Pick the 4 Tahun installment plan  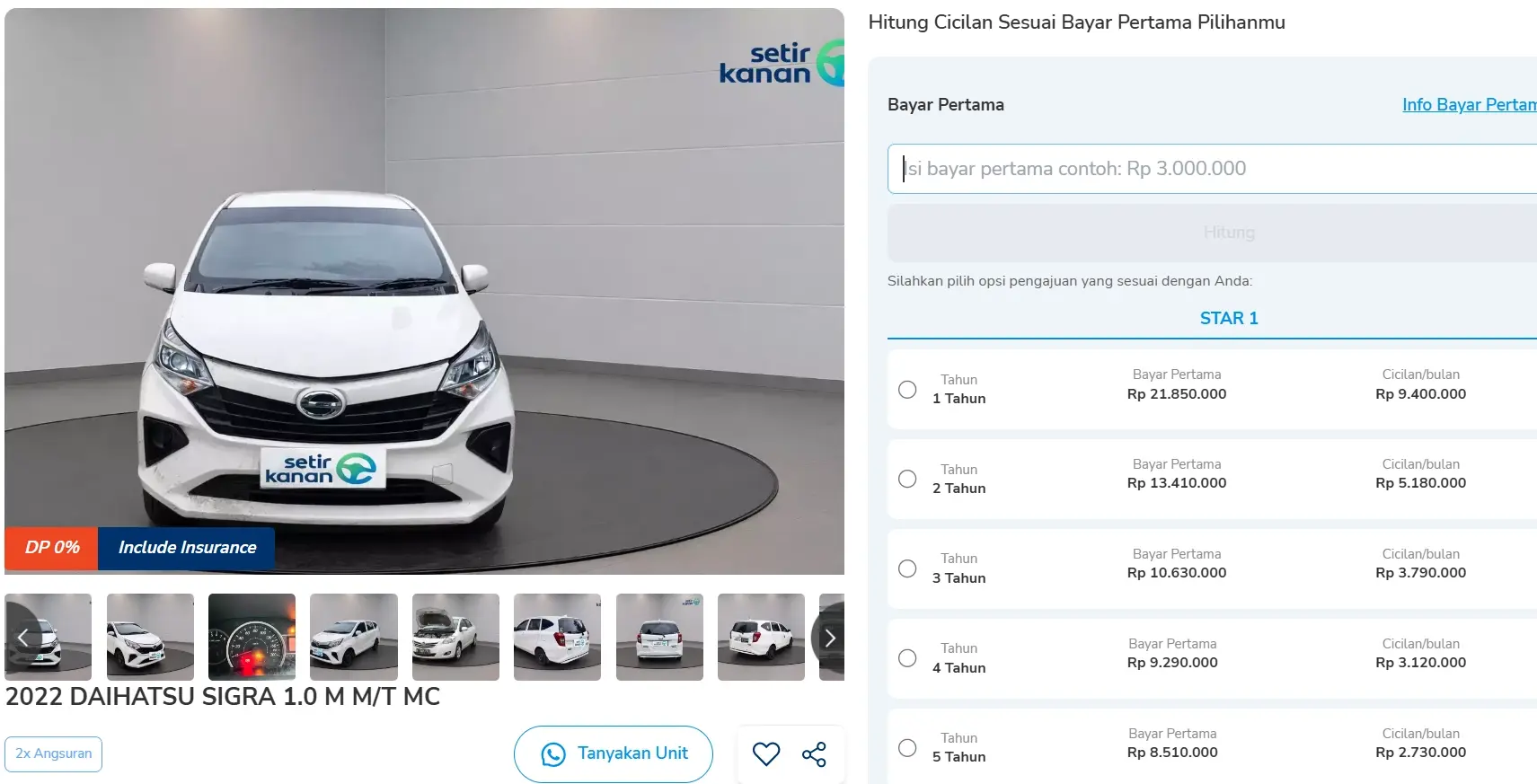coord(907,658)
